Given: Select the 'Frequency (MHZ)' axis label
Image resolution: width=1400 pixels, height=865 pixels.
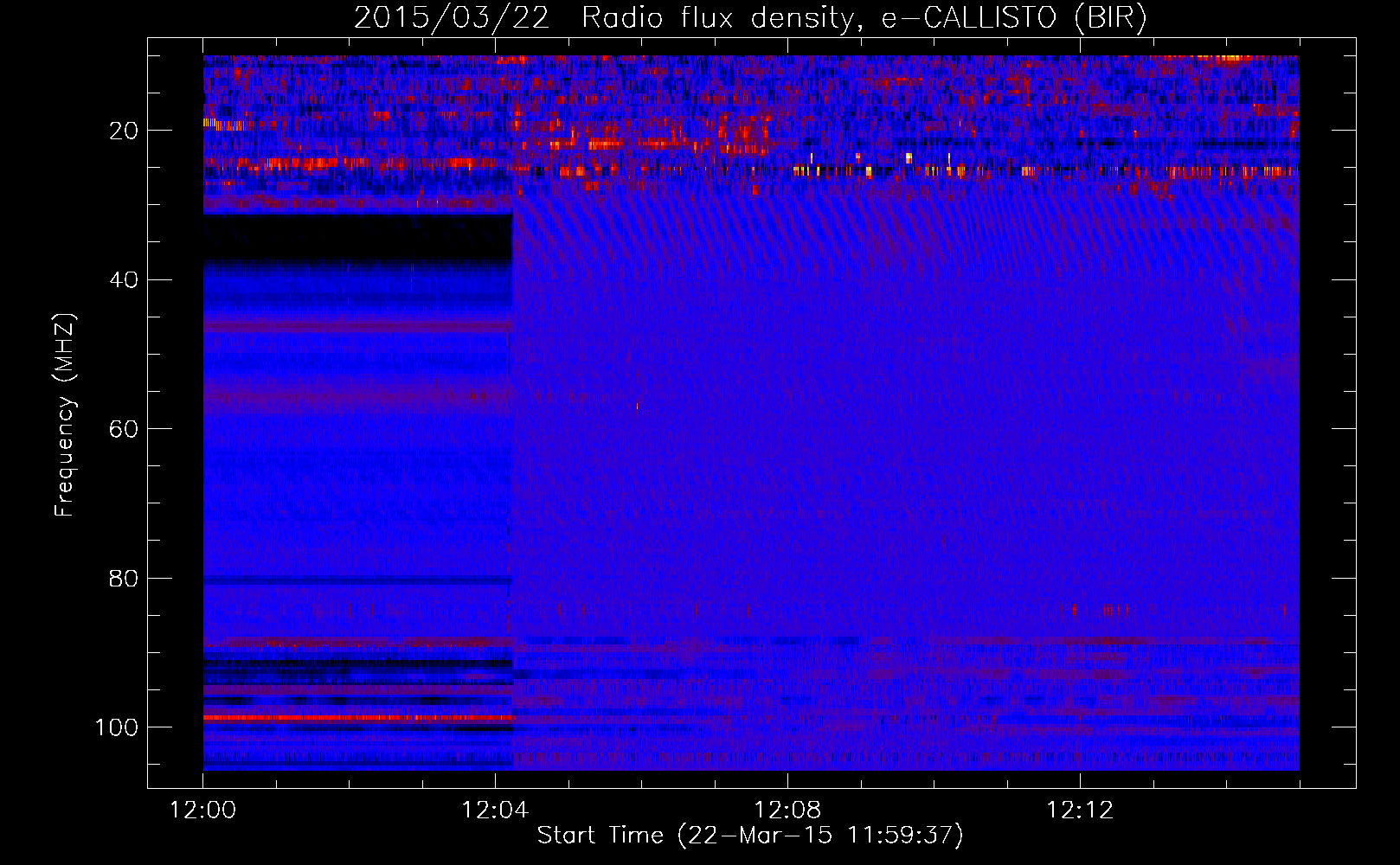Looking at the screenshot, I should point(65,414).
